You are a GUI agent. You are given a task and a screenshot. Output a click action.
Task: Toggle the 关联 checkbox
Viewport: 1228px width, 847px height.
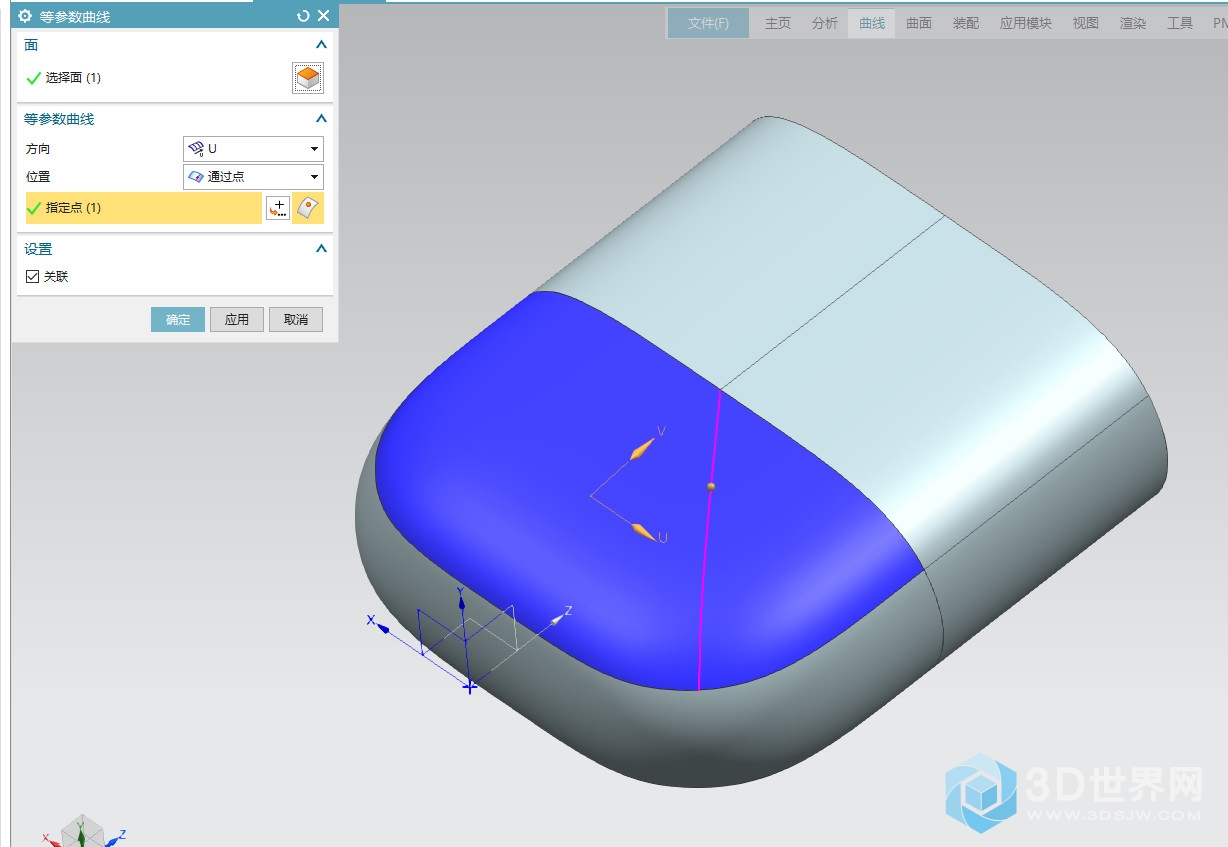tap(33, 277)
